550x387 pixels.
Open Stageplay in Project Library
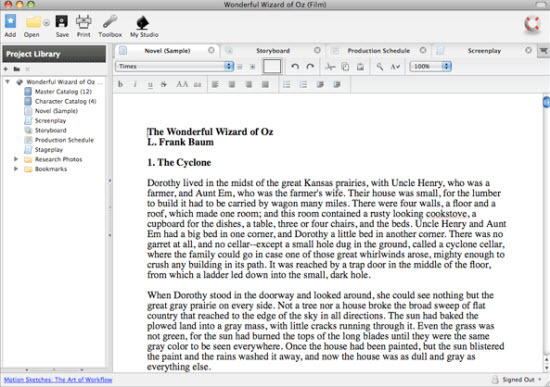49,150
